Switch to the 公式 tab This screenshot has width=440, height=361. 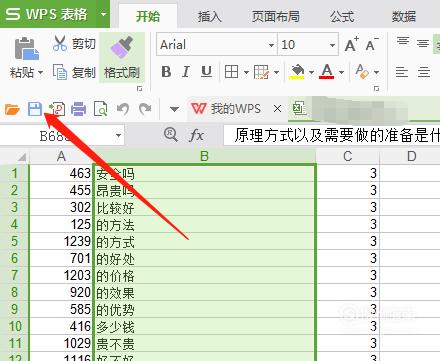click(342, 16)
